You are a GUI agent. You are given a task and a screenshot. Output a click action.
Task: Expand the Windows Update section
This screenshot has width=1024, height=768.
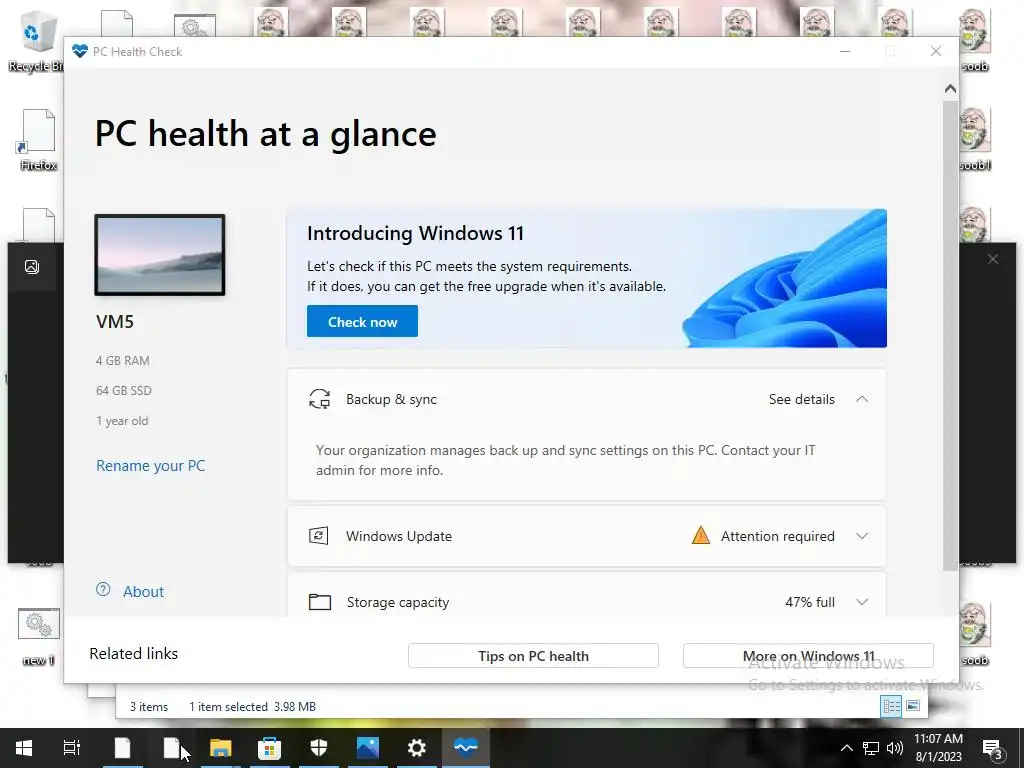[x=862, y=536]
